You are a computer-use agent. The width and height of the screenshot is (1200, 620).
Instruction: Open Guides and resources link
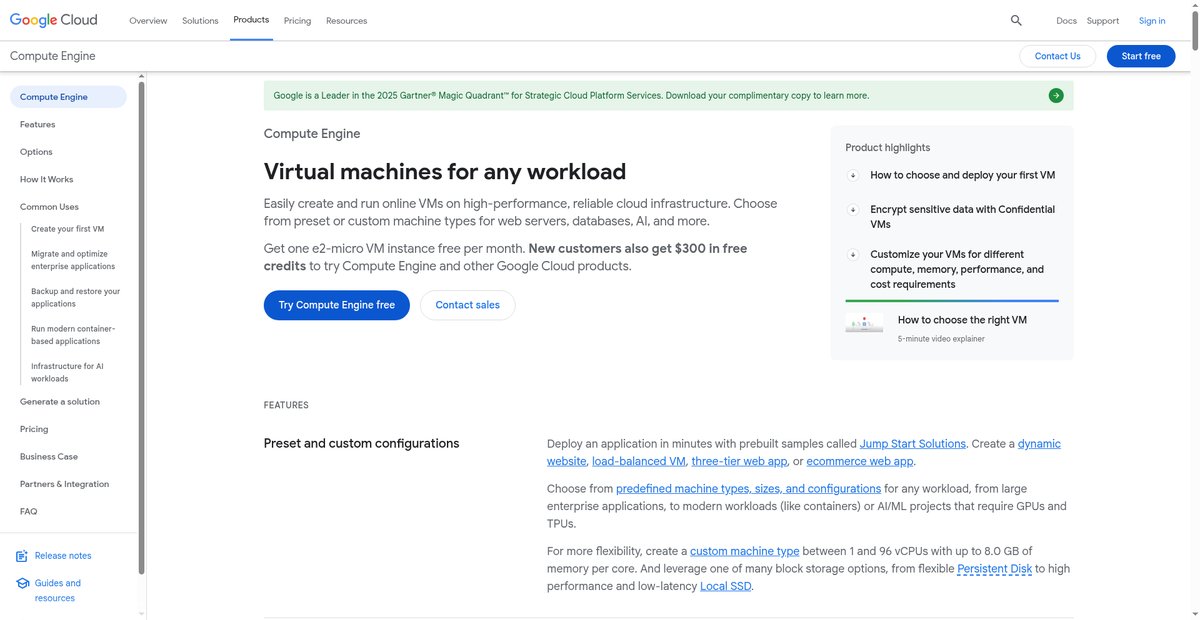click(58, 590)
